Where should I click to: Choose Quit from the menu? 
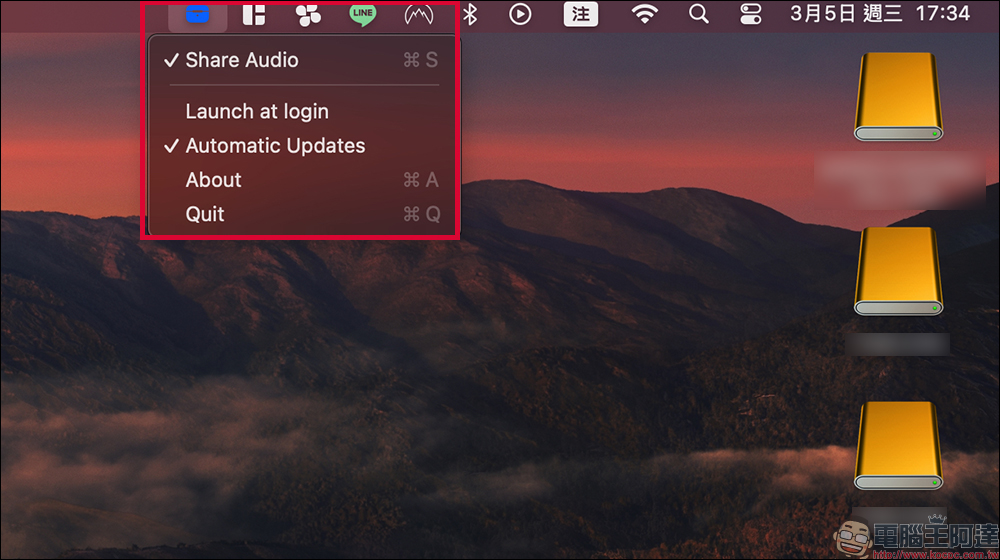pos(205,214)
